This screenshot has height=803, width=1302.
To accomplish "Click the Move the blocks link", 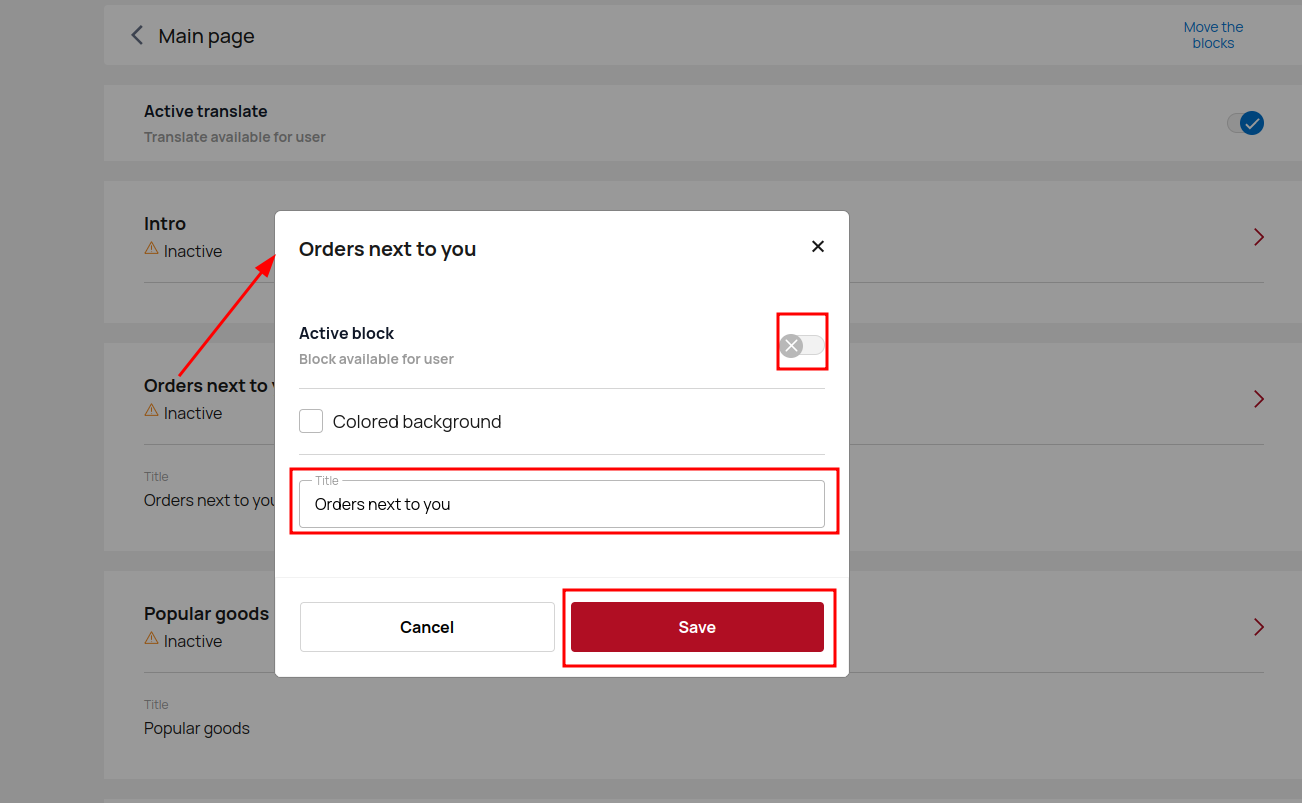I will [x=1213, y=35].
